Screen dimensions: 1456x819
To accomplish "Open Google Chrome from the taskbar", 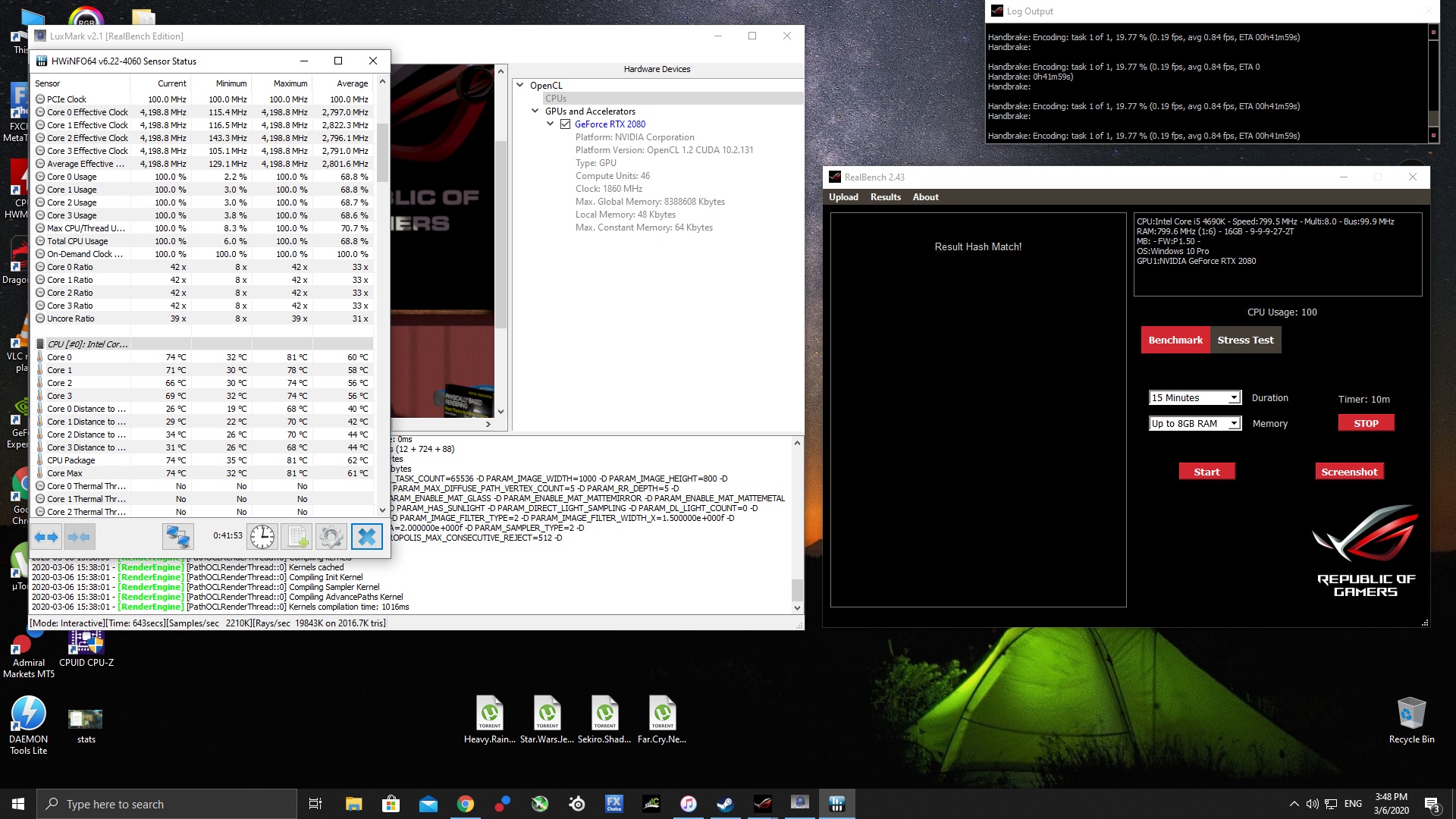I will click(466, 804).
